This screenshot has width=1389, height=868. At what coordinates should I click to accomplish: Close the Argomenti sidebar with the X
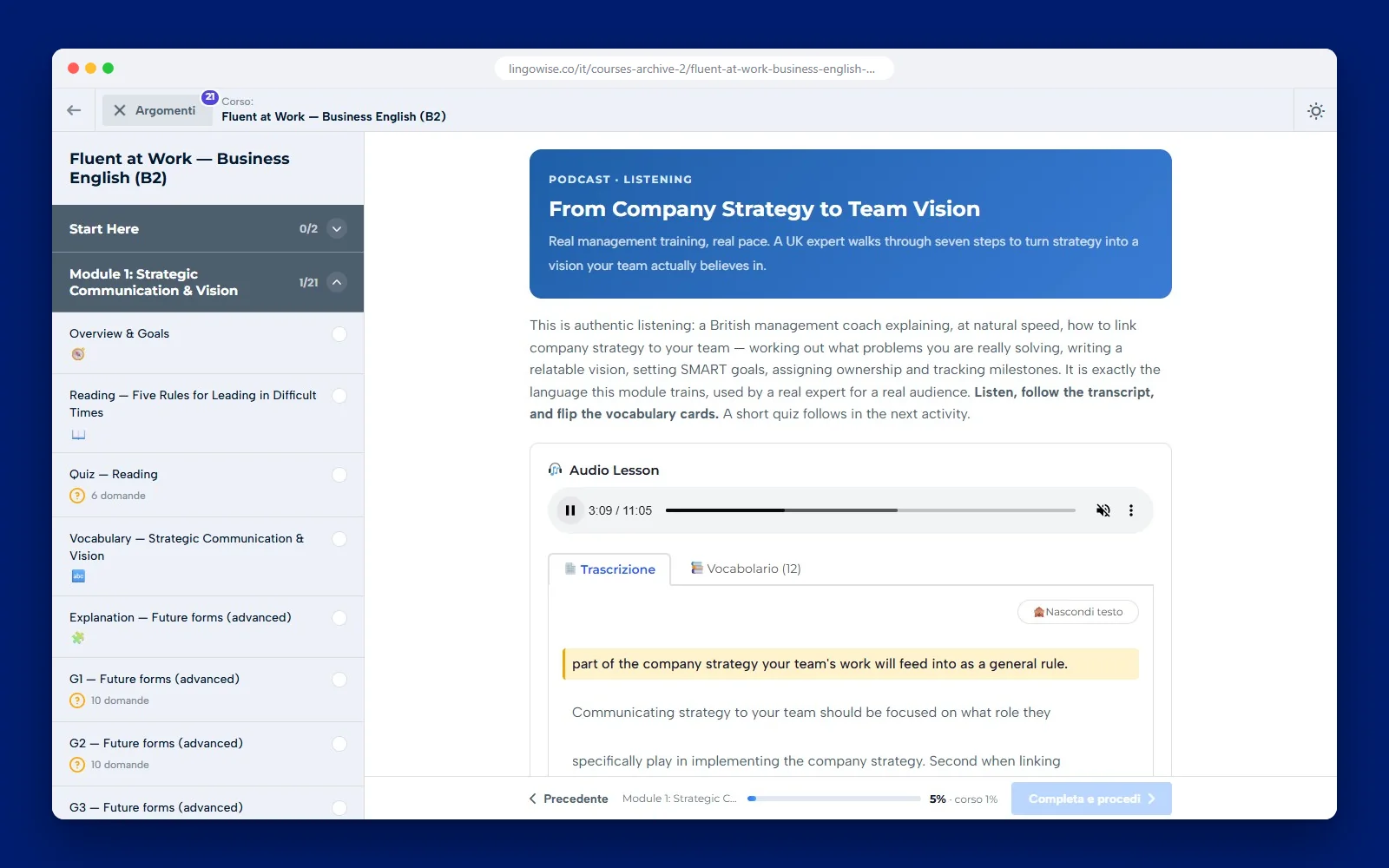coord(120,110)
